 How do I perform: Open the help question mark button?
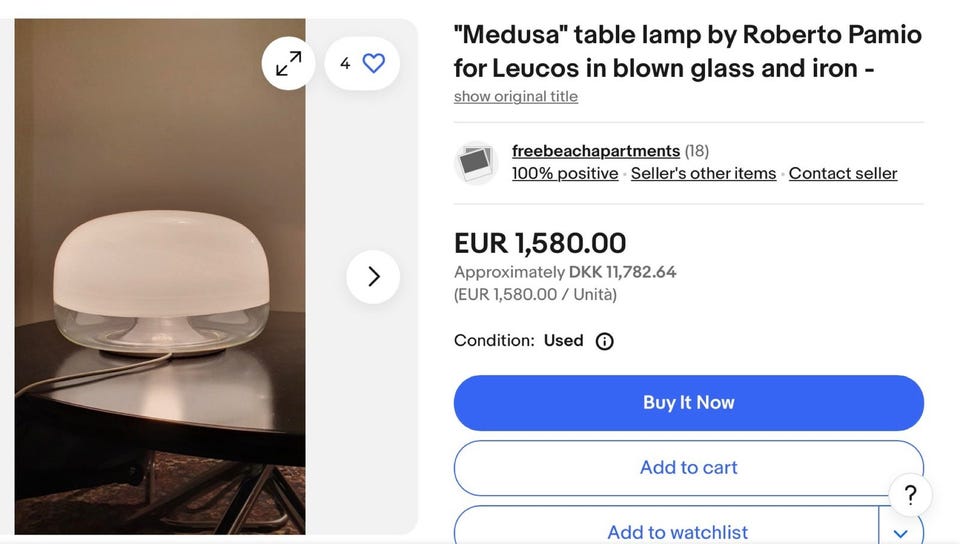[910, 495]
